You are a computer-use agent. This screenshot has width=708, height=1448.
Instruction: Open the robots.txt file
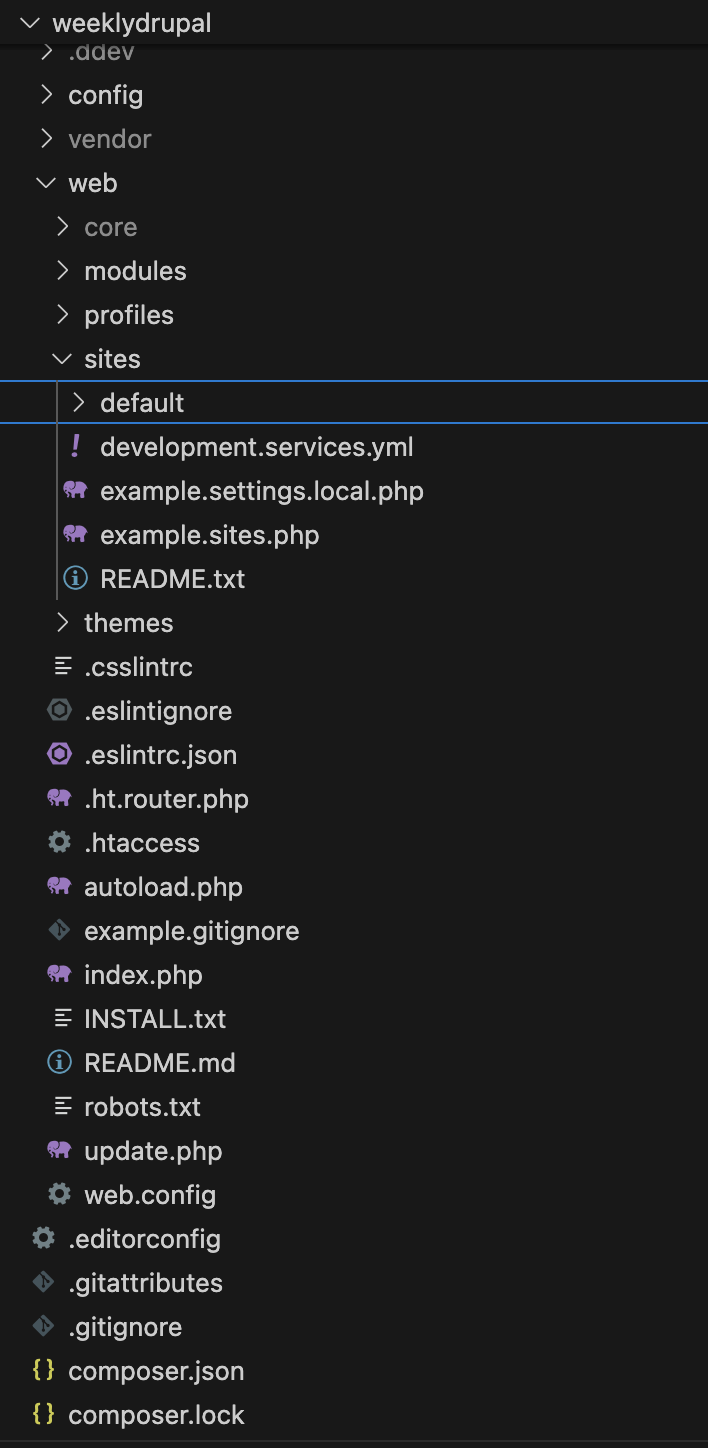coord(142,1107)
